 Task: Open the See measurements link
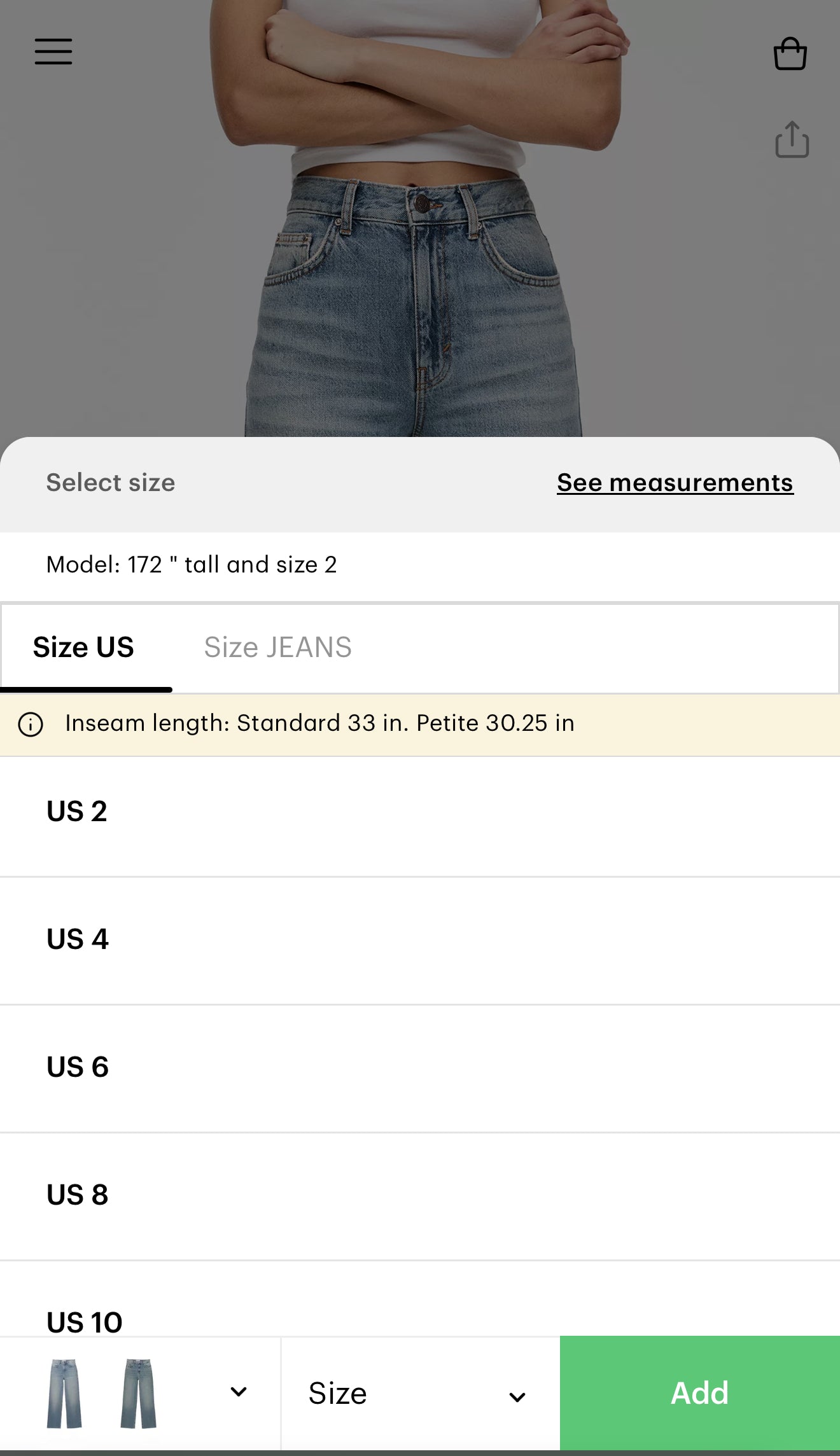[675, 483]
